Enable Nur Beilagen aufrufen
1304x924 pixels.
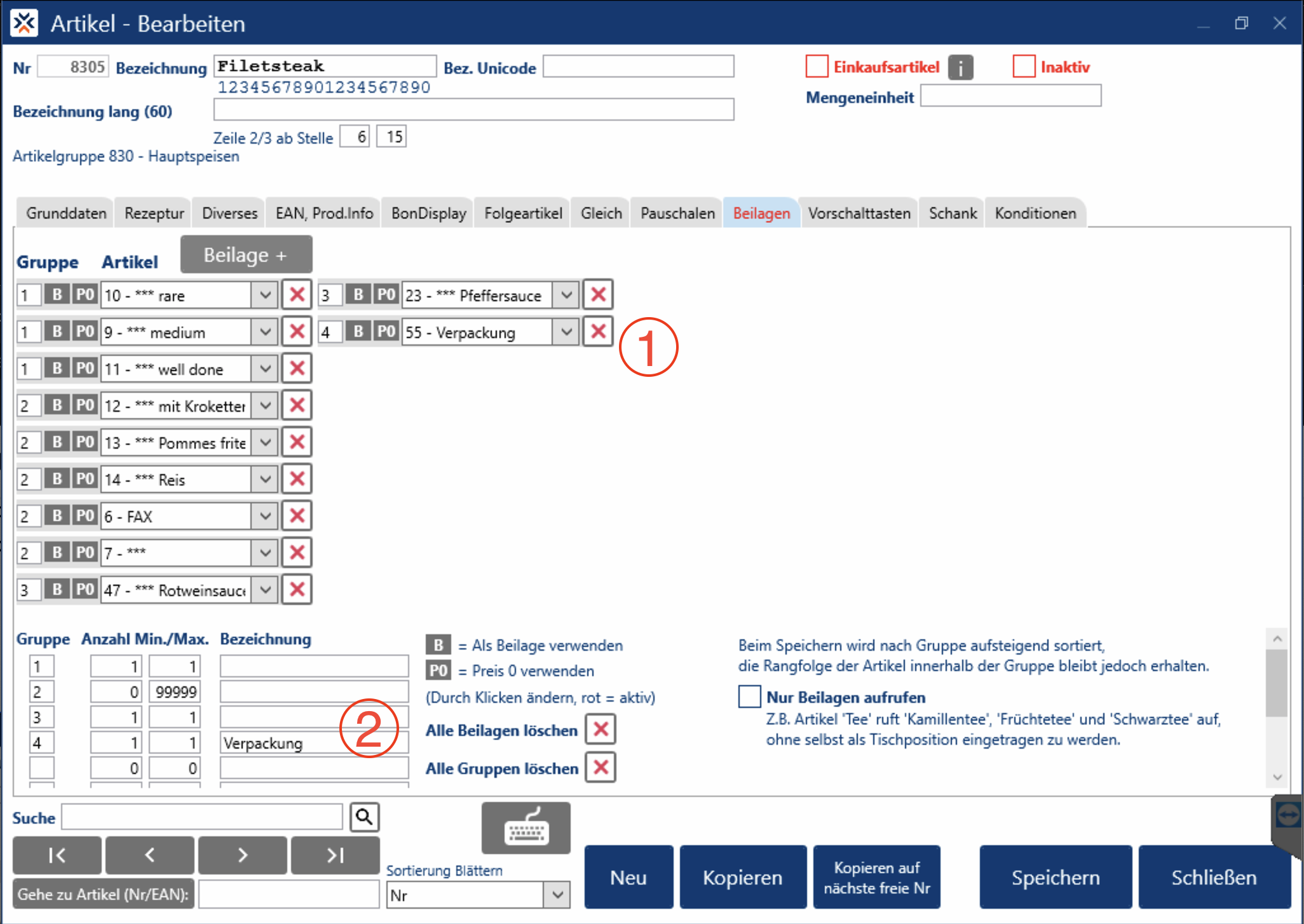tap(749, 696)
